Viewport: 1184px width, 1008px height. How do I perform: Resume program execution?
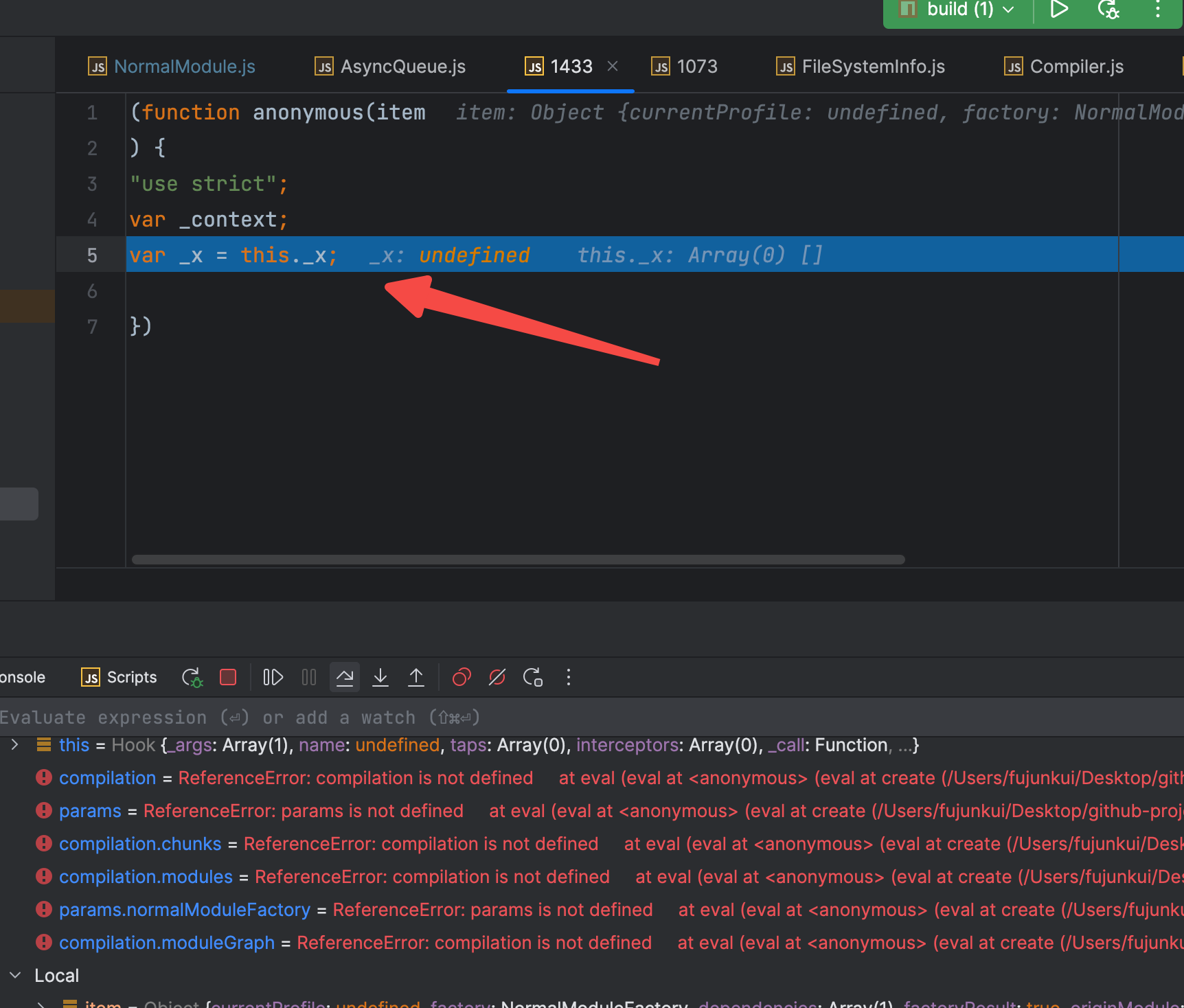(273, 678)
